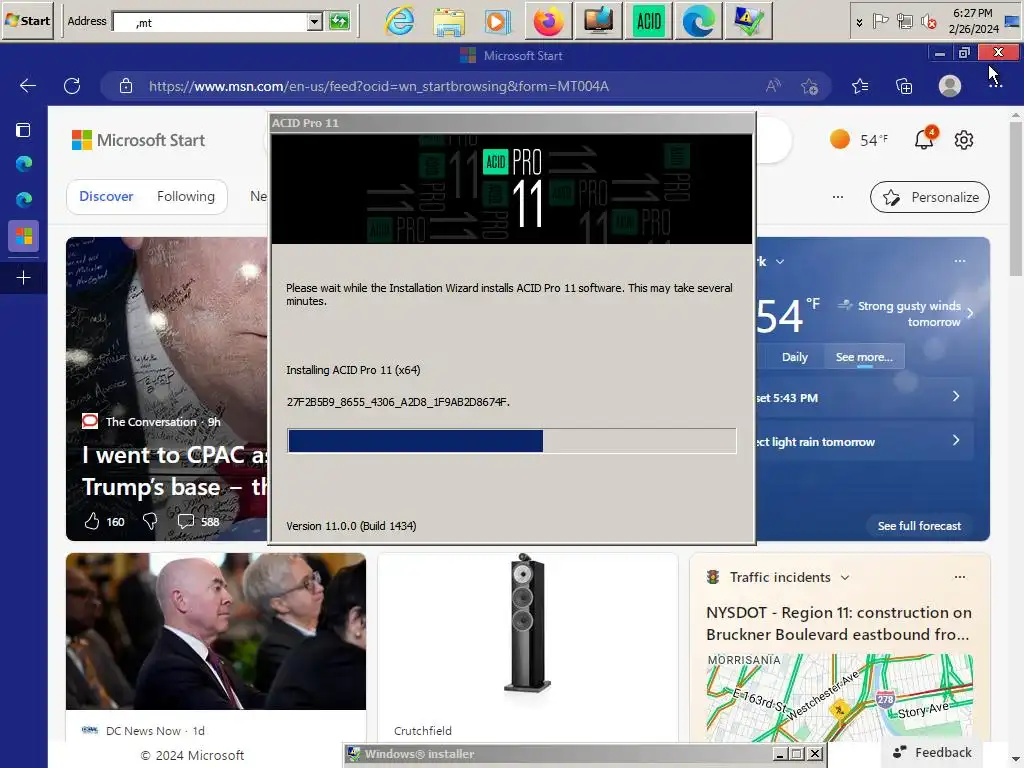Open DC News Now article thumbnail
The height and width of the screenshot is (768, 1024).
tap(216, 632)
